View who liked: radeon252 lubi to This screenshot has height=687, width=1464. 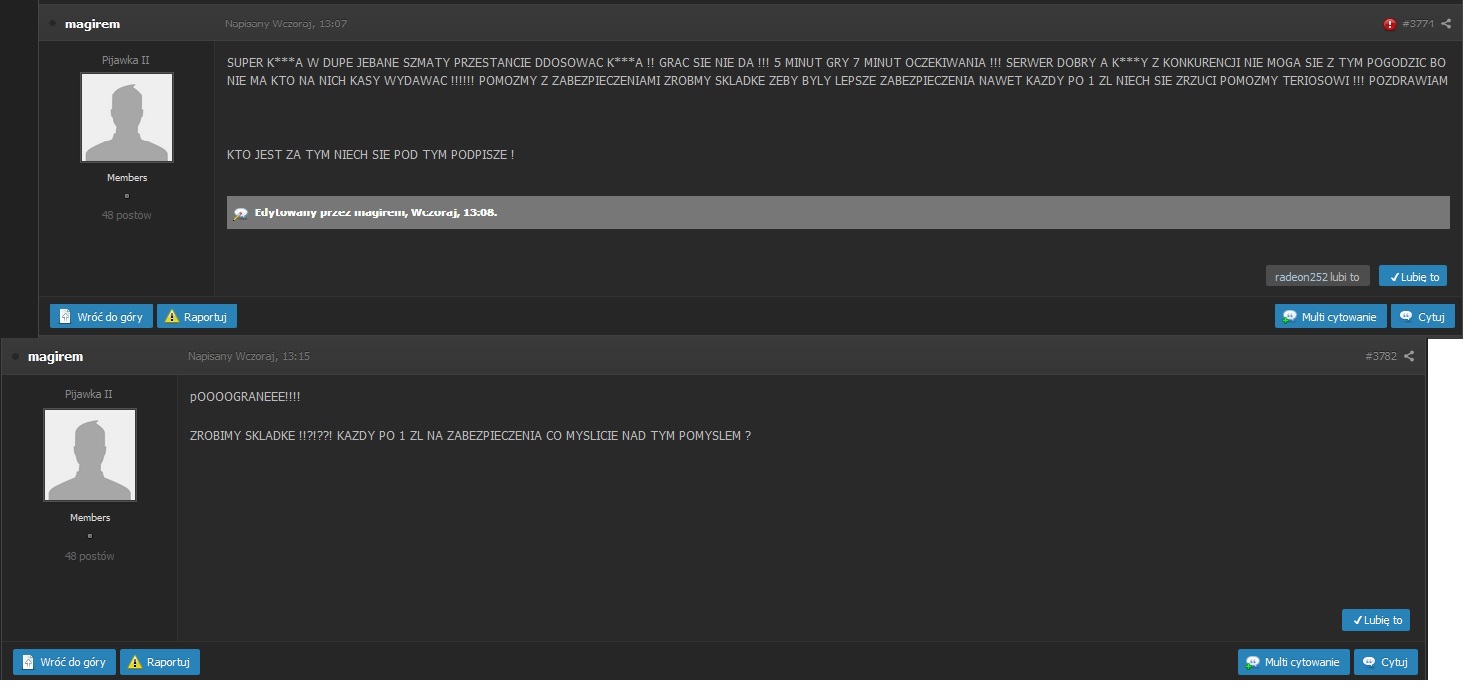click(1317, 277)
